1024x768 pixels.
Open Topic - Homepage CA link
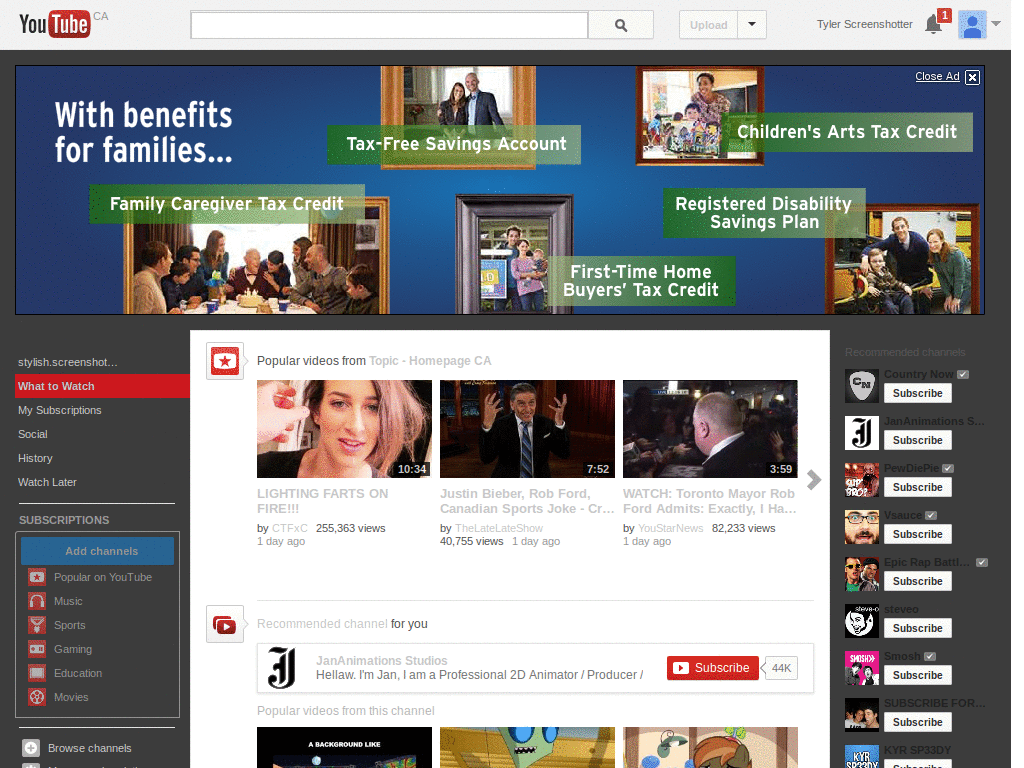pos(430,360)
